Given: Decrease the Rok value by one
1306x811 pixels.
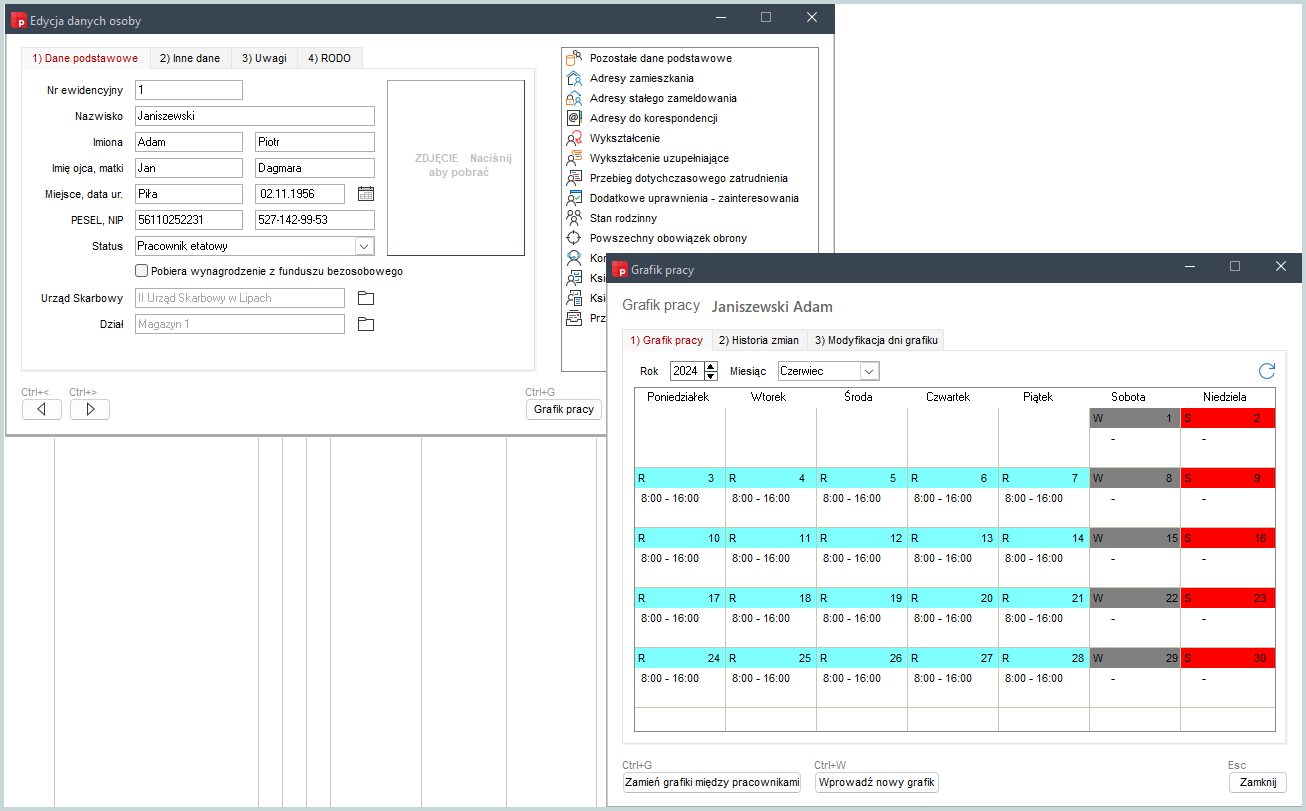Looking at the screenshot, I should point(711,376).
